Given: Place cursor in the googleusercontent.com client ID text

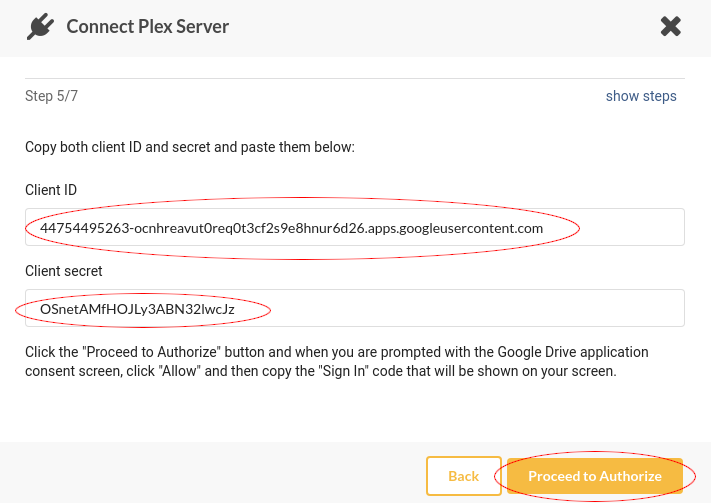Looking at the screenshot, I should tap(291, 228).
